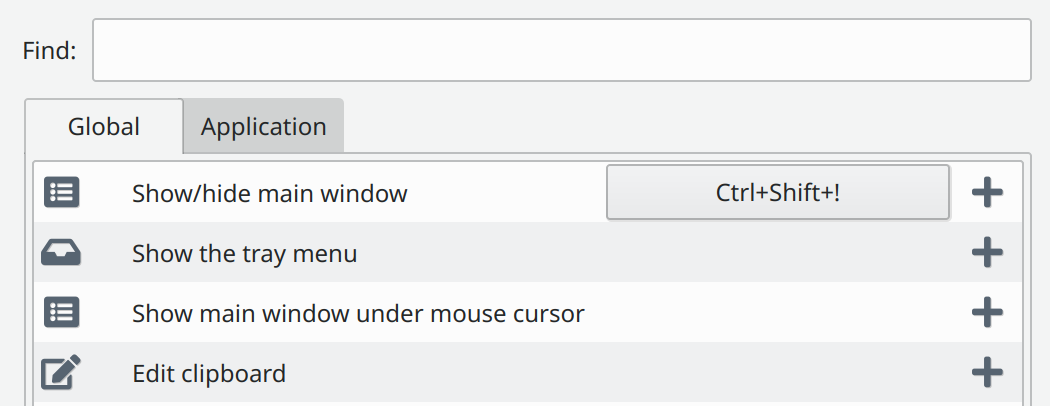Click empty shortcut area of tray menu row
This screenshot has width=1050, height=406.
778,253
